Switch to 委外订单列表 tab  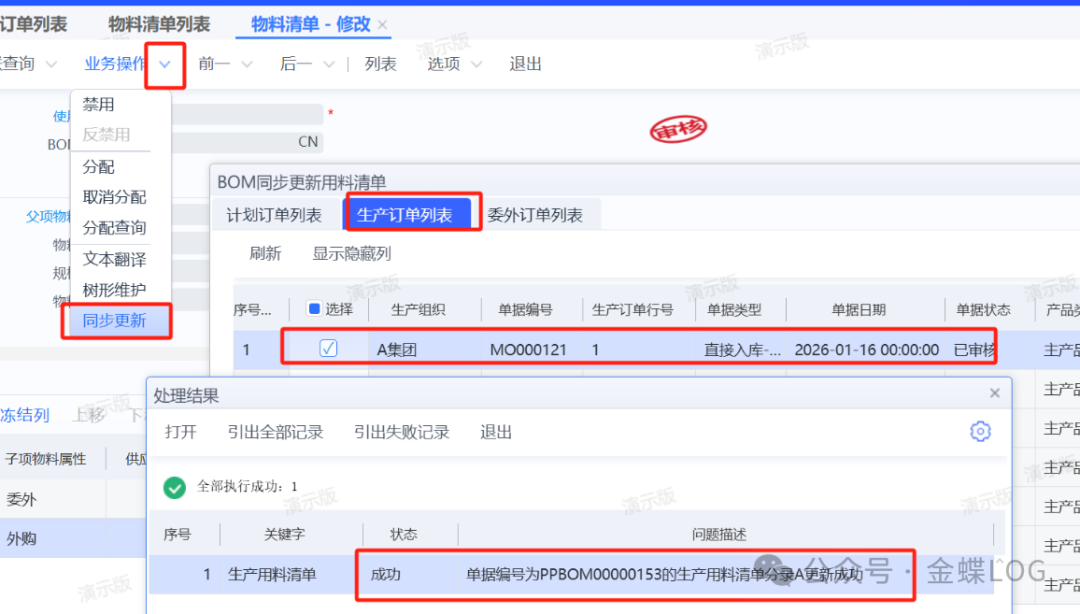535,215
